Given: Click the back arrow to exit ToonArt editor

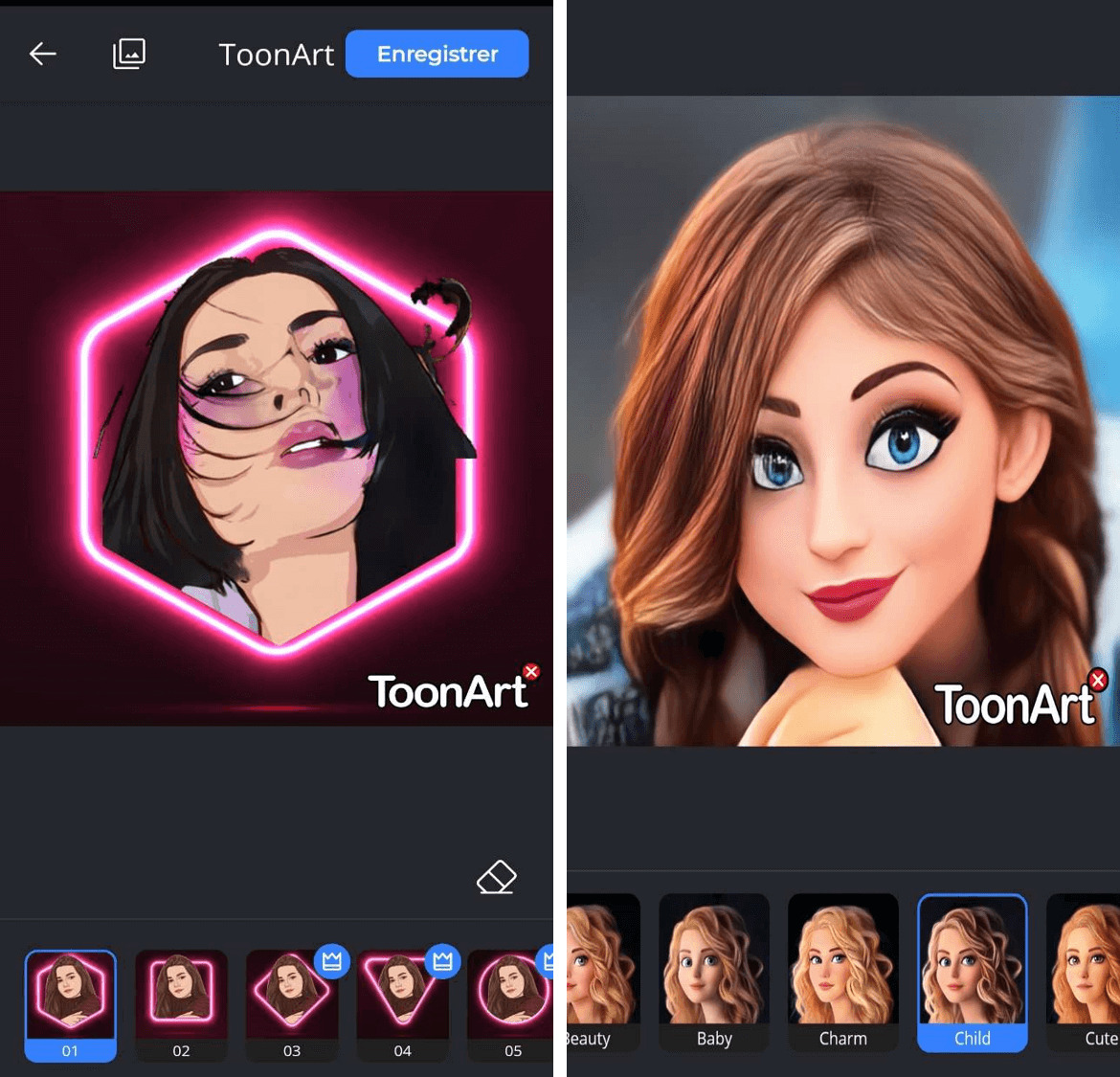Looking at the screenshot, I should pyautogui.click(x=42, y=54).
